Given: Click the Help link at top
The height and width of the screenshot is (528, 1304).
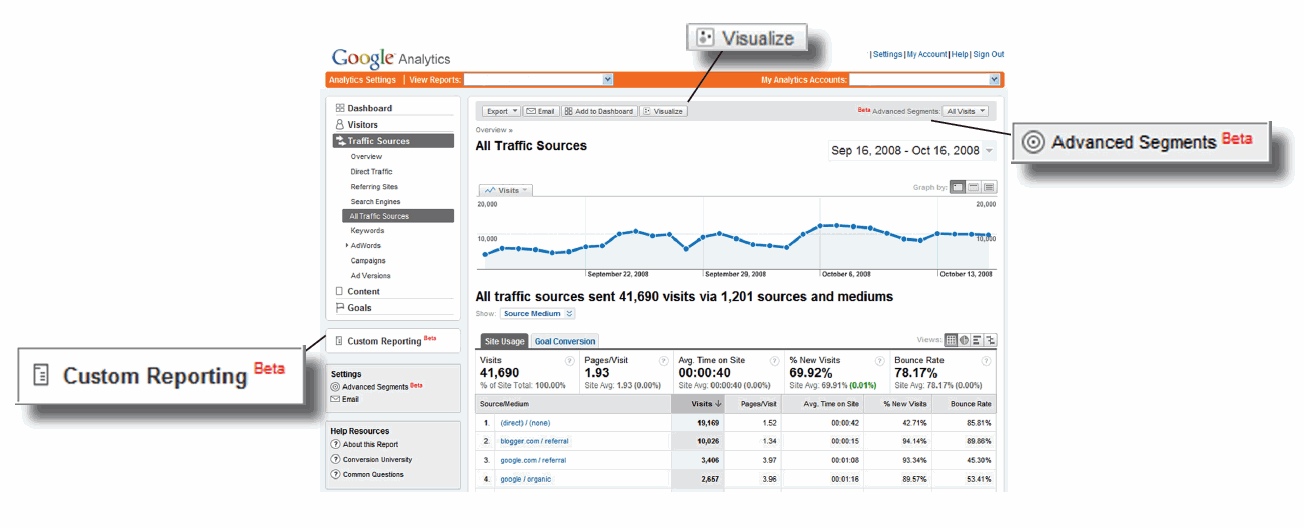Looking at the screenshot, I should 960,55.
